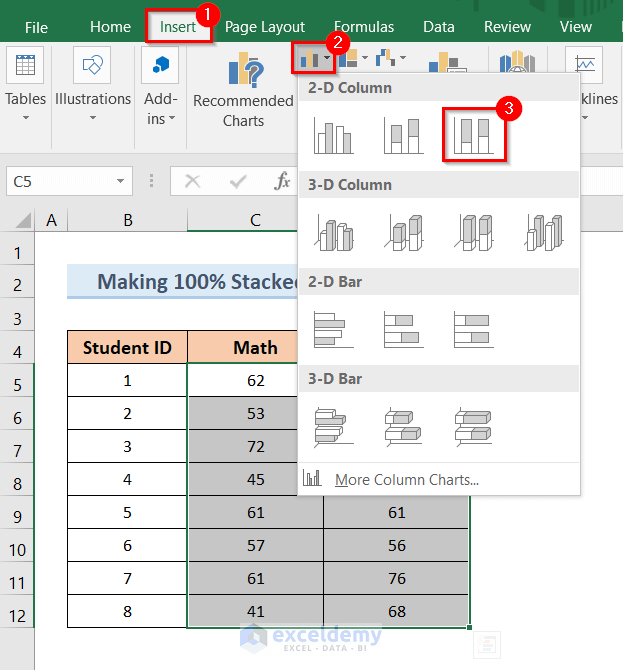The image size is (623, 670).
Task: Cancel formula entry with X icon
Action: [x=192, y=182]
